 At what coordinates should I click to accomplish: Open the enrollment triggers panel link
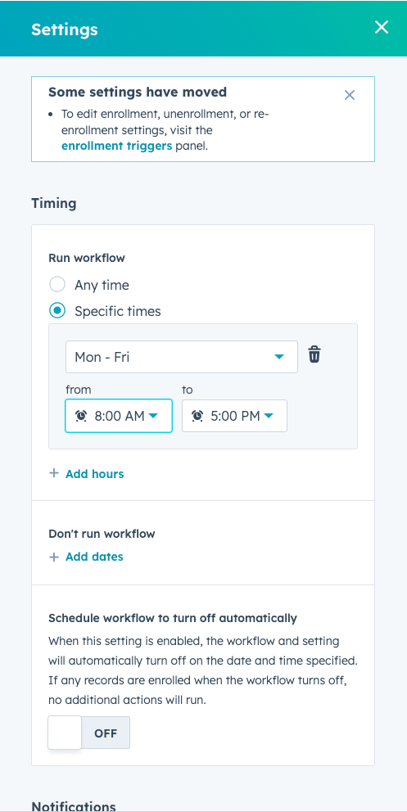pos(117,146)
